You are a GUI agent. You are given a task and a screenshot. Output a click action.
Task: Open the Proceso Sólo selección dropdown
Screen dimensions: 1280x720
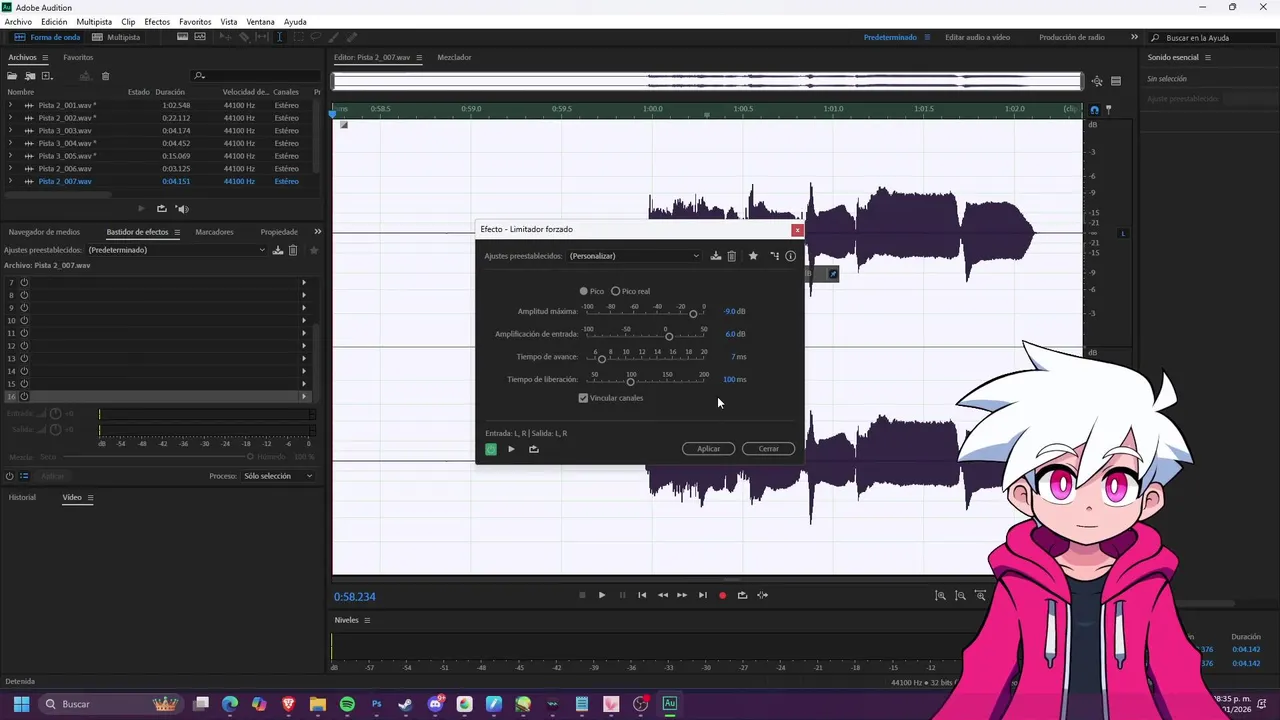[278, 476]
